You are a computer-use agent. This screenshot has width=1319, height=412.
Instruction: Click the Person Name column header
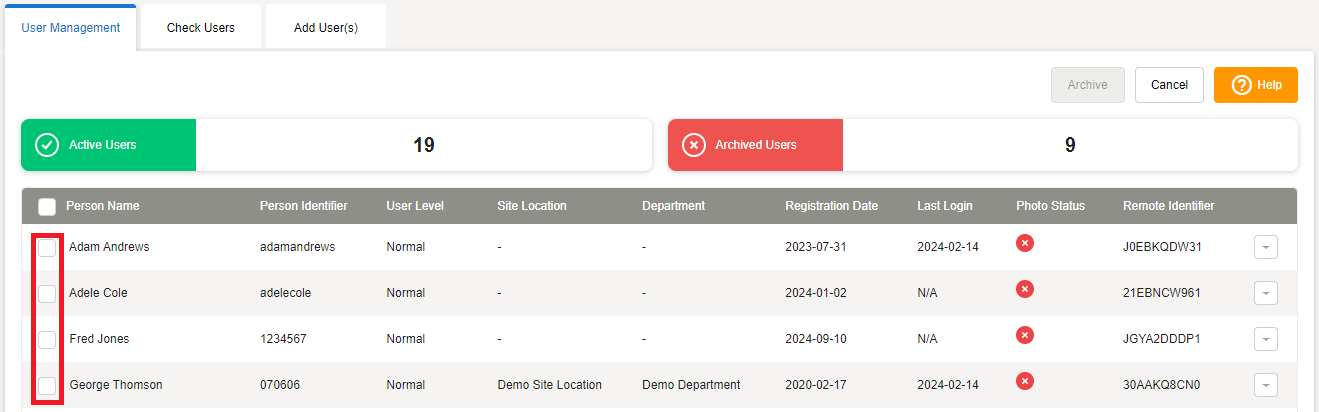coord(103,206)
